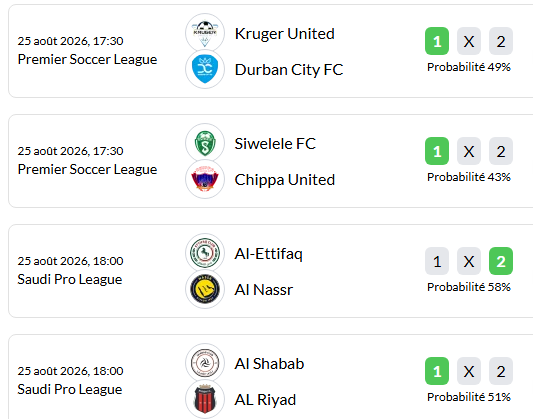The height and width of the screenshot is (419, 533).
Task: Toggle green 2 prediction for Al Nassr
Action: coord(501,261)
